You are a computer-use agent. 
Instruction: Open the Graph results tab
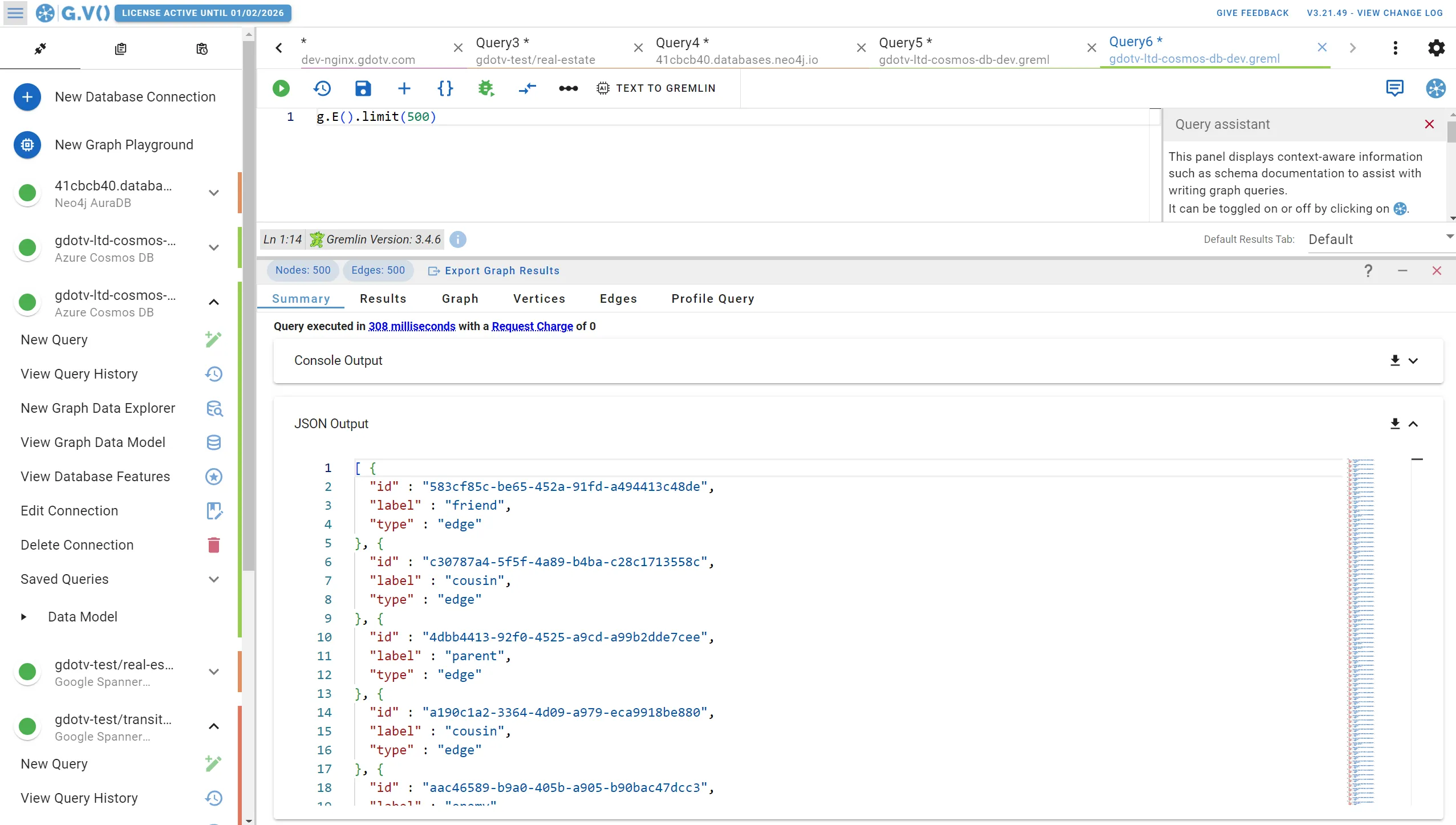[460, 299]
